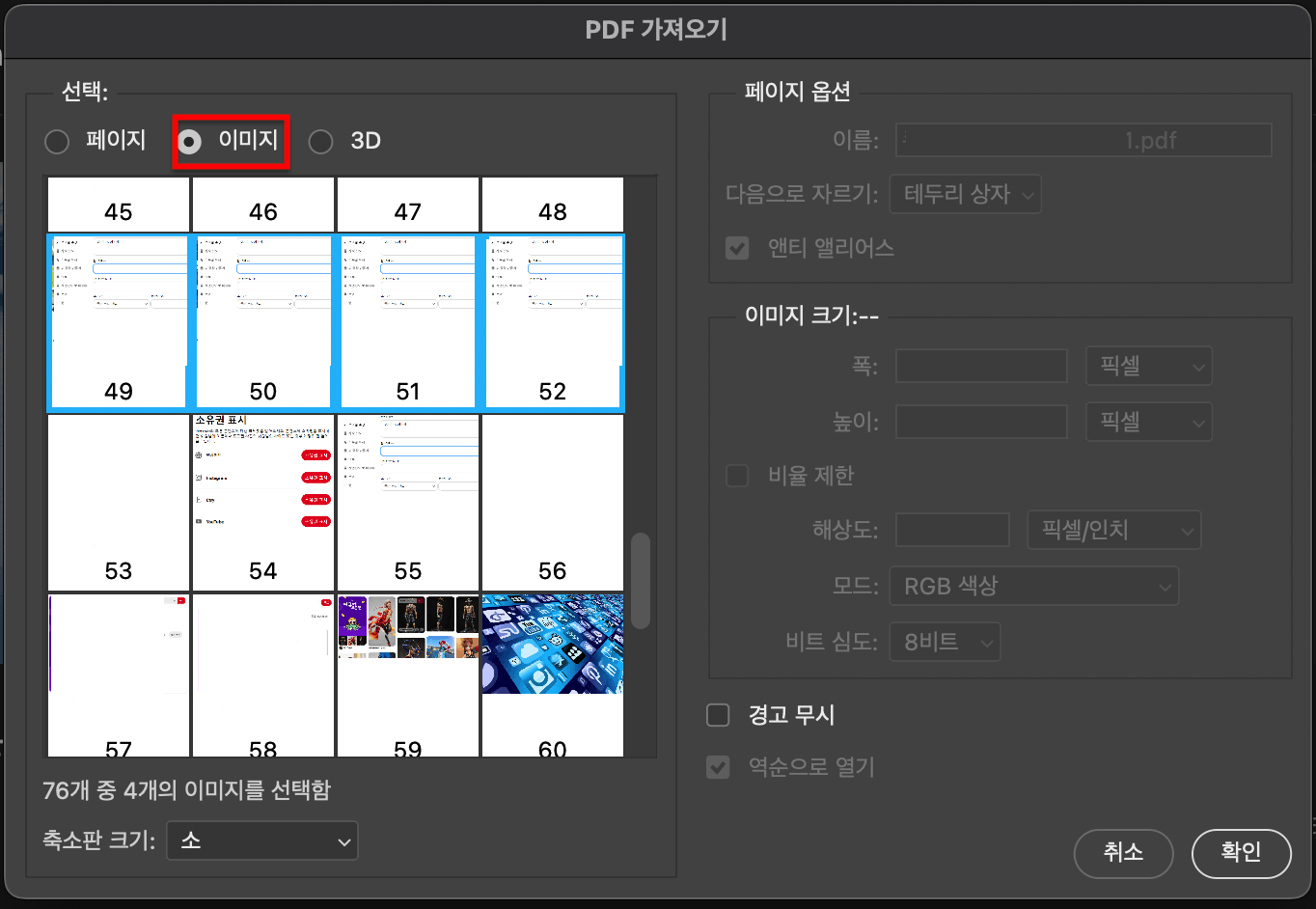Open the 모드 dropdown set to RGB 색상
Image resolution: width=1316 pixels, height=909 pixels.
(x=1033, y=586)
